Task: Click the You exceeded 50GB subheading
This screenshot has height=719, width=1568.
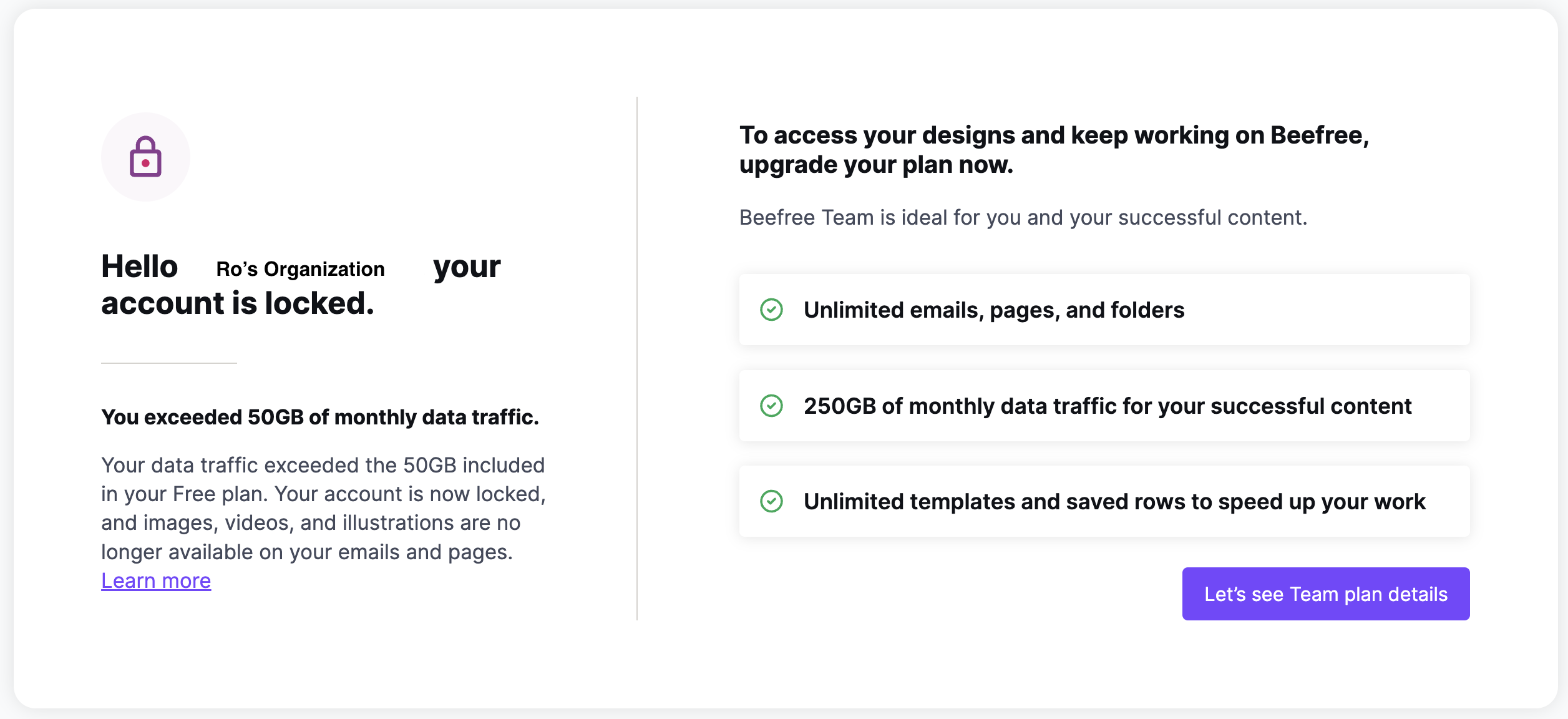Action: coord(319,417)
